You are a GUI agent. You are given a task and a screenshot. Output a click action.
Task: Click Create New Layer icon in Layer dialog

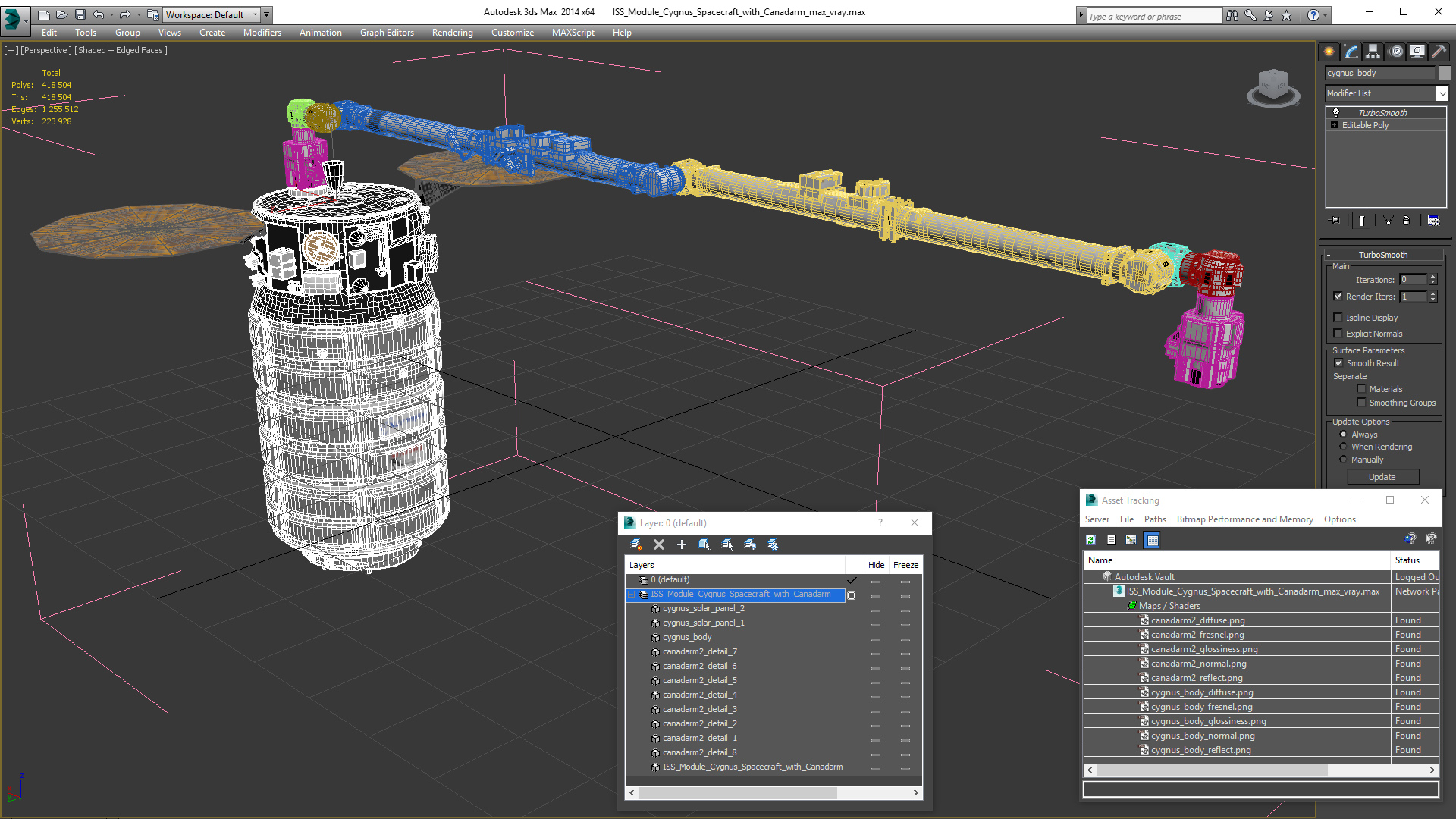click(x=636, y=544)
